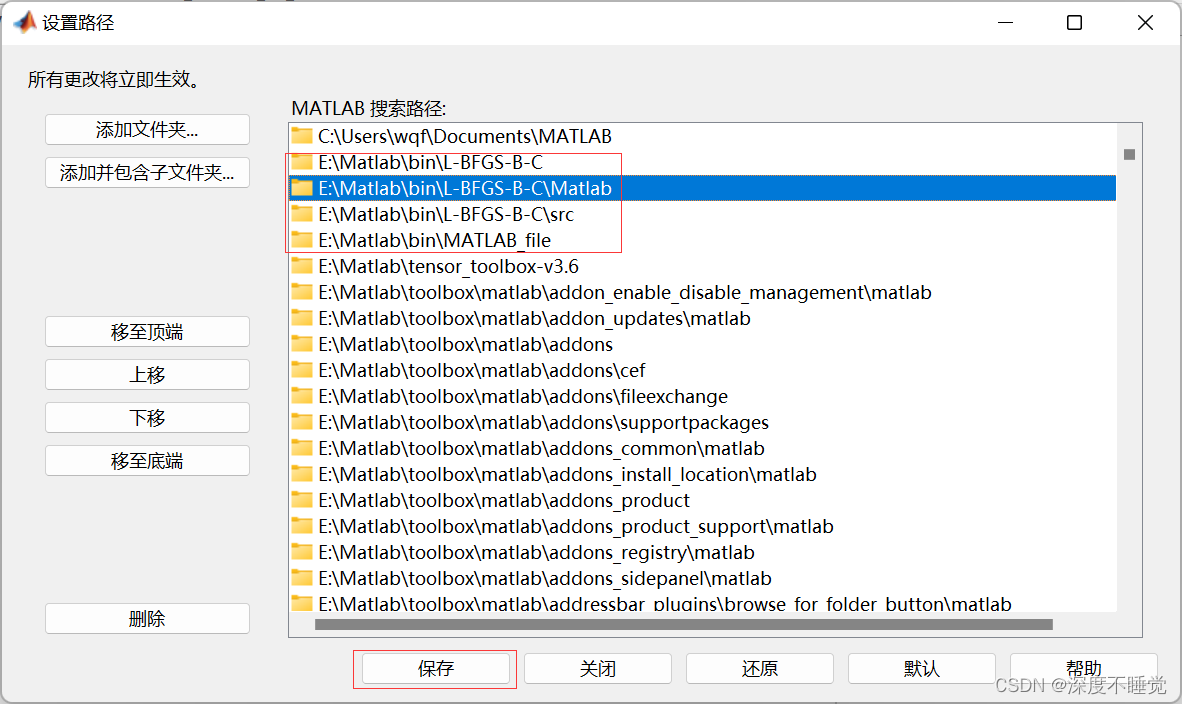Click the 移至底端 button
Image resolution: width=1182 pixels, height=704 pixels.
point(147,461)
